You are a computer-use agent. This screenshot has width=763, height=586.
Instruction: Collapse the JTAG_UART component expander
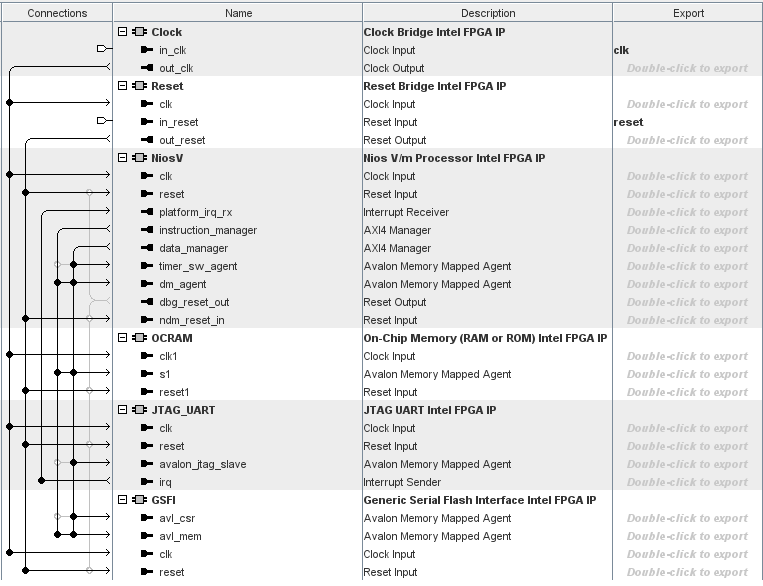click(x=123, y=410)
